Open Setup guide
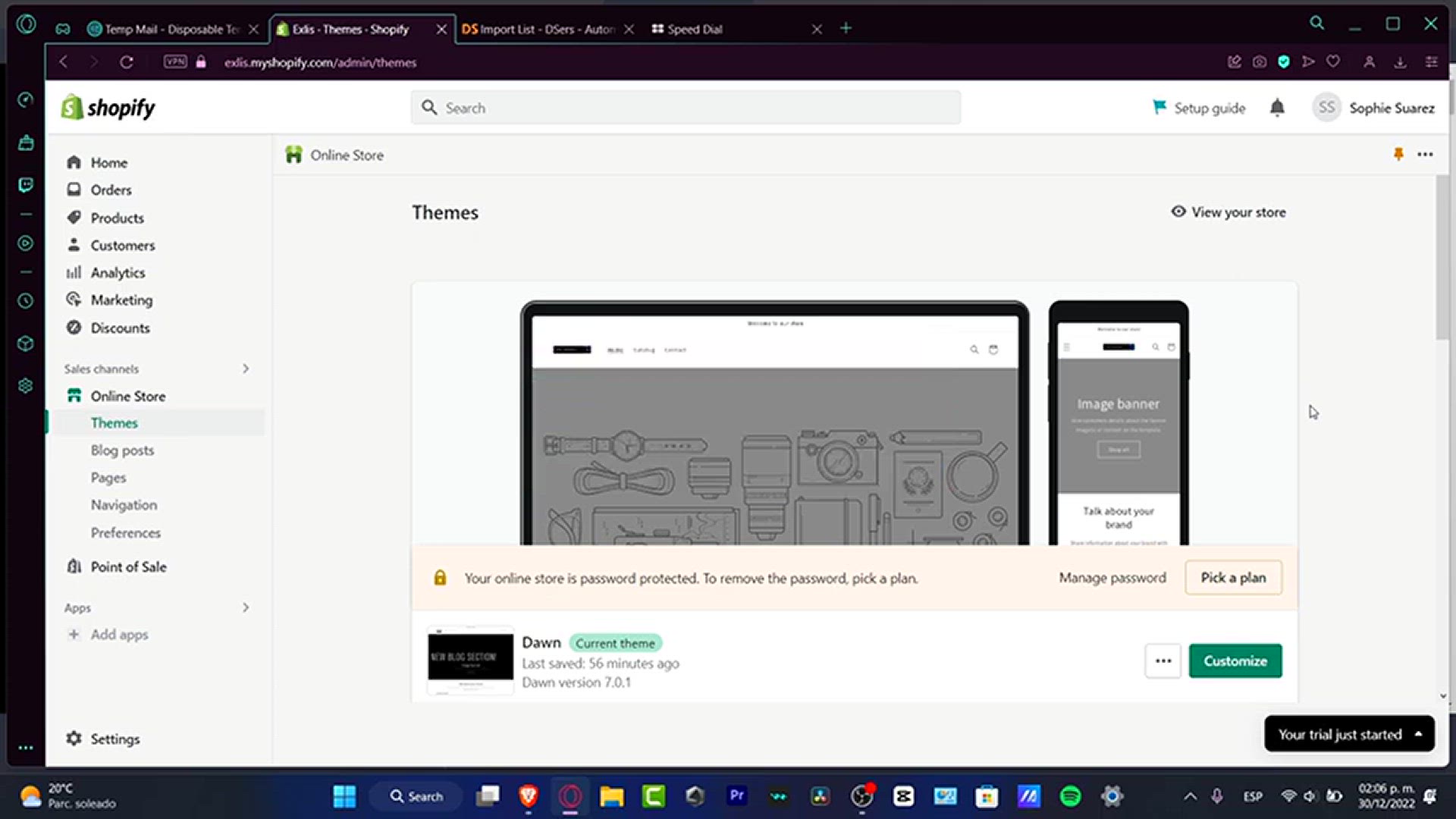The image size is (1456, 819). (x=1199, y=108)
